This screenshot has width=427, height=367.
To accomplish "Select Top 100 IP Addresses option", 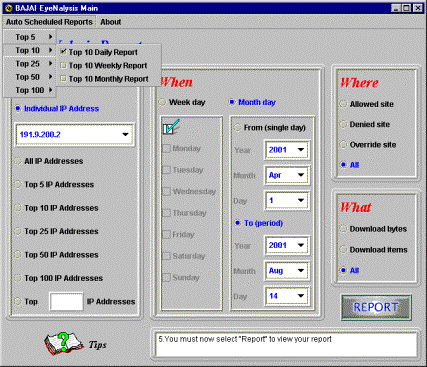I will pos(18,278).
